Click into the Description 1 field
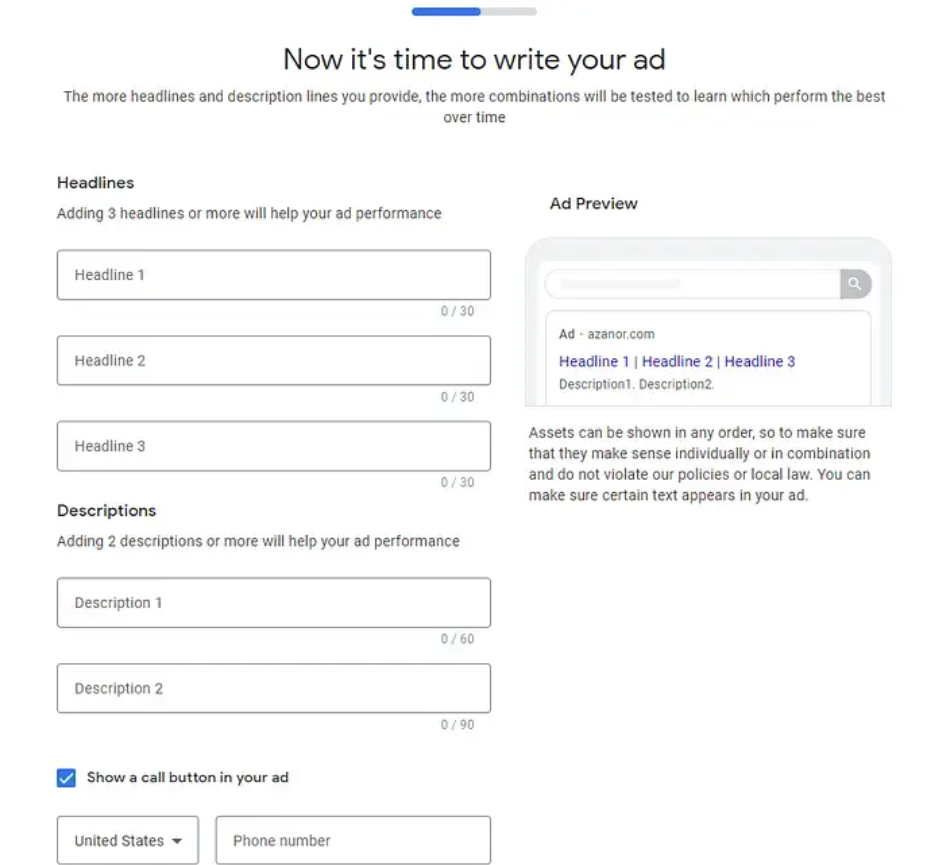Screen dimensions: 946x865 [274, 603]
